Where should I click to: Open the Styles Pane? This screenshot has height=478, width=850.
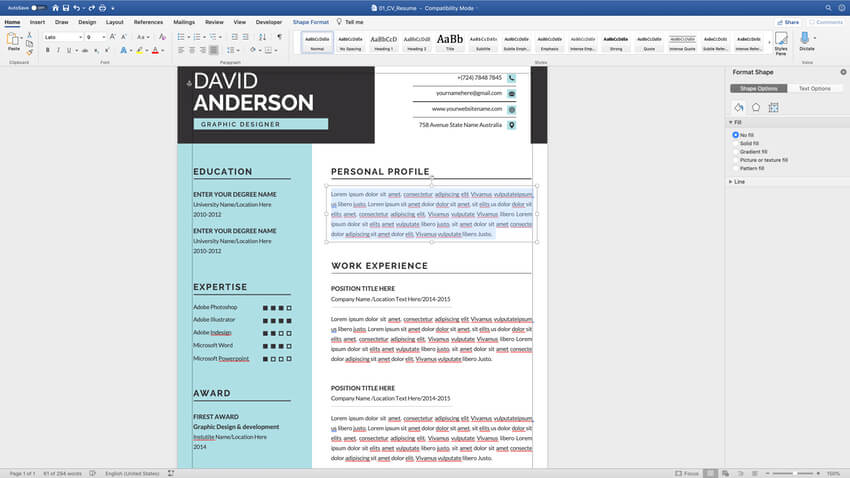click(781, 43)
